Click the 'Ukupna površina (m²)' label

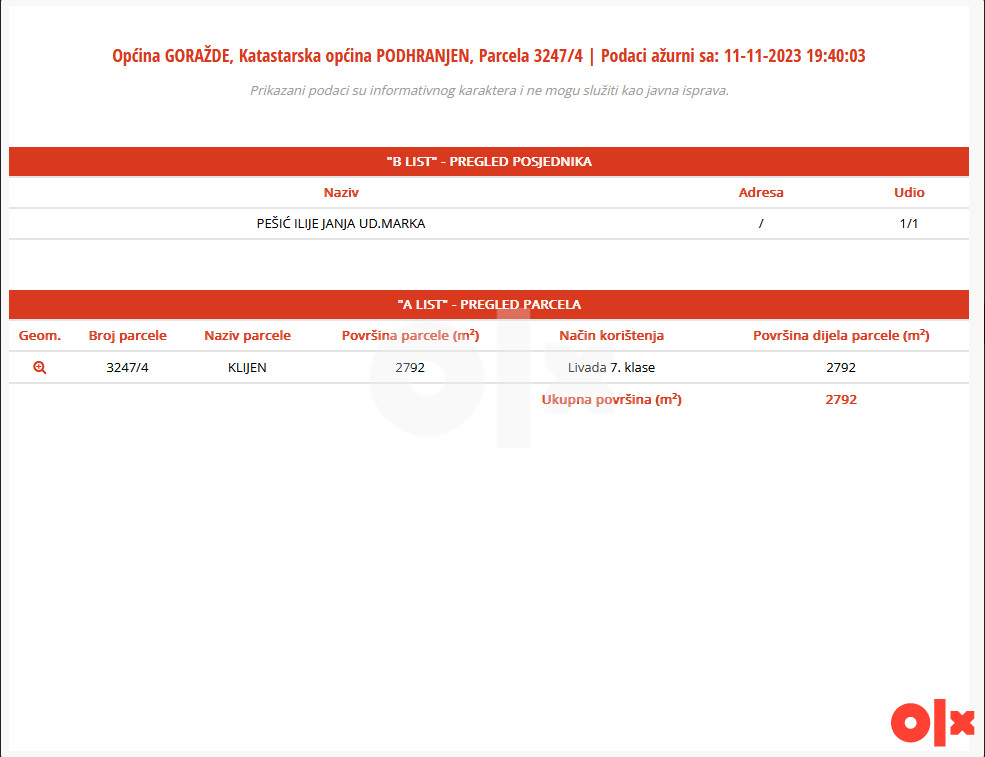point(611,400)
